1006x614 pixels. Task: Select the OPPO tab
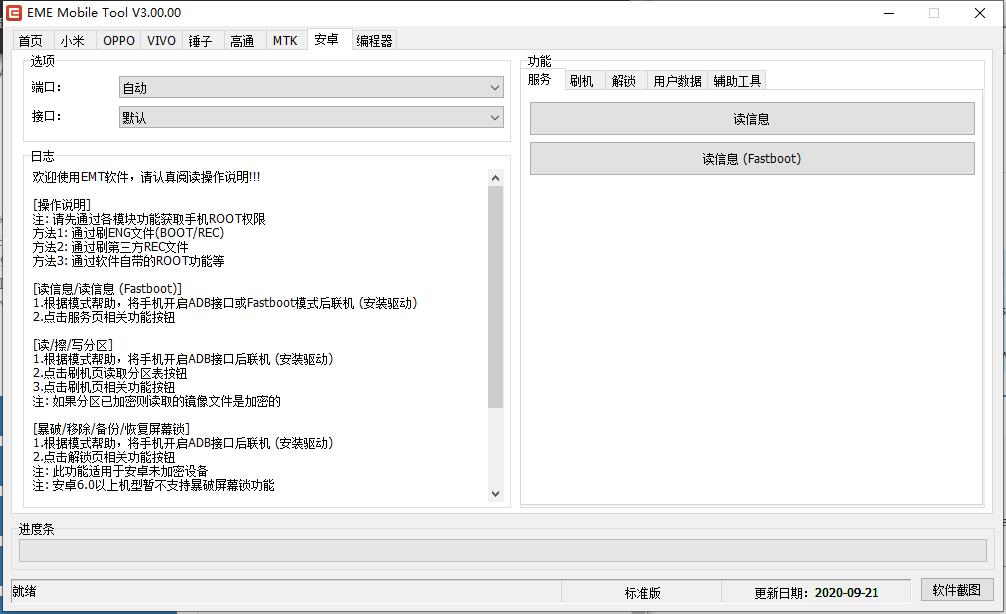click(x=119, y=41)
